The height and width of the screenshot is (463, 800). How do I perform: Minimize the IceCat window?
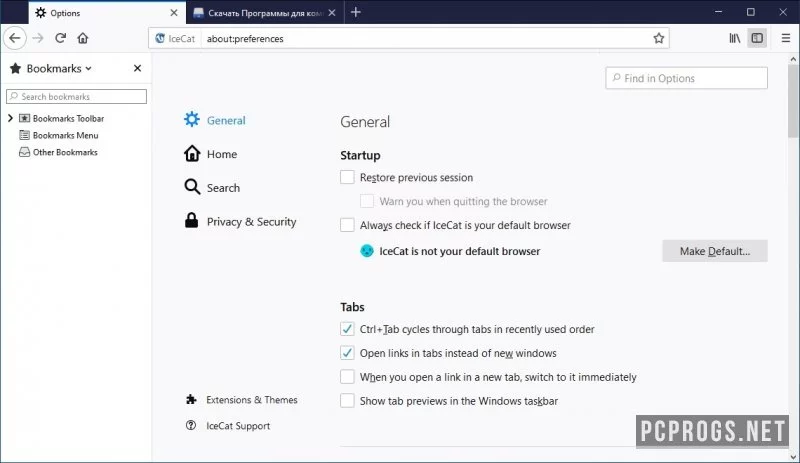718,12
